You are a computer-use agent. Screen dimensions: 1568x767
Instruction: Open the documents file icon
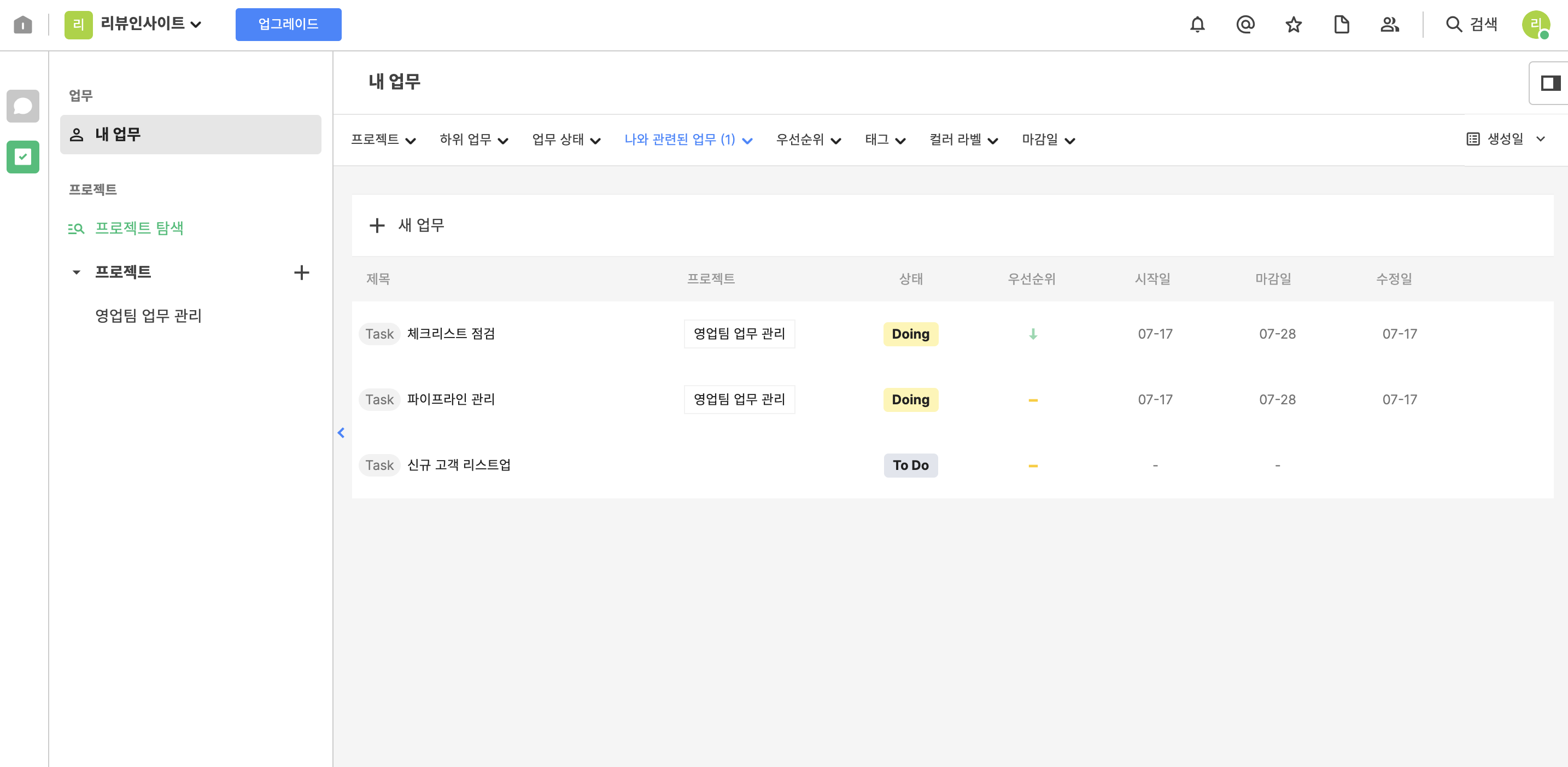point(1341,25)
